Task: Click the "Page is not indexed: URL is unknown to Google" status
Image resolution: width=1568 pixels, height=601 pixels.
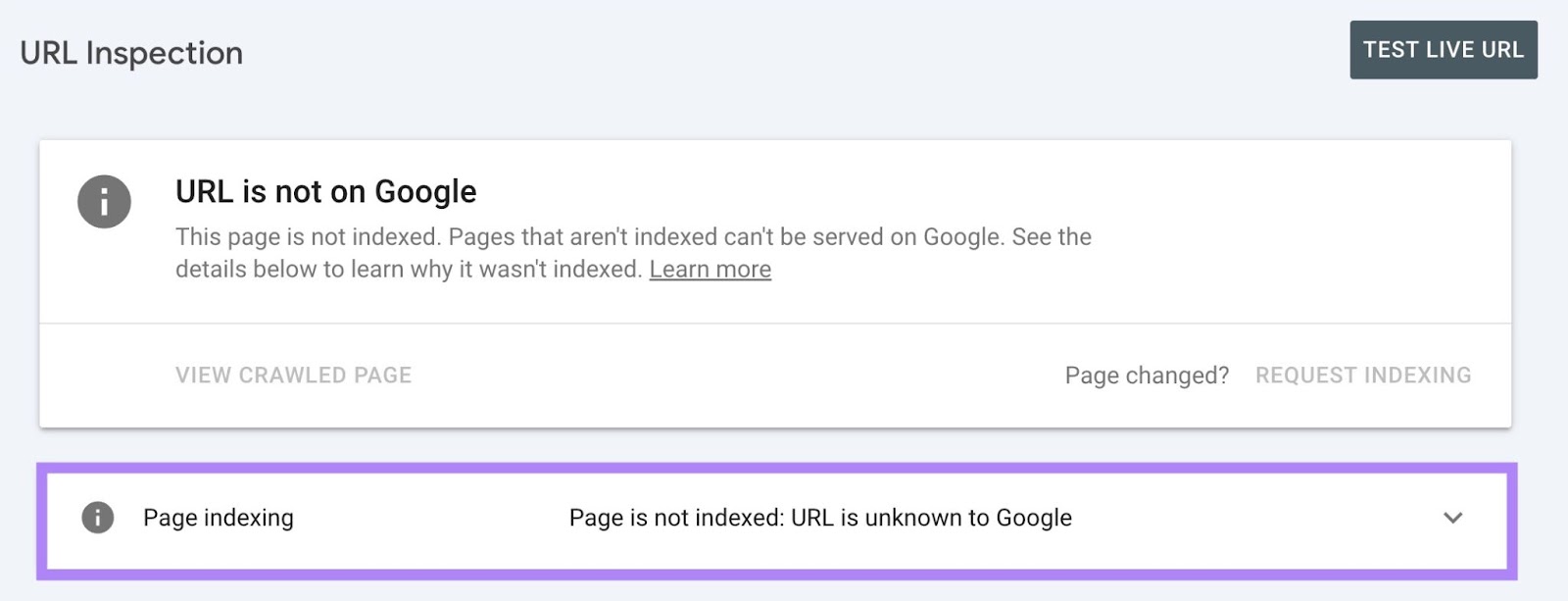Action: click(821, 518)
